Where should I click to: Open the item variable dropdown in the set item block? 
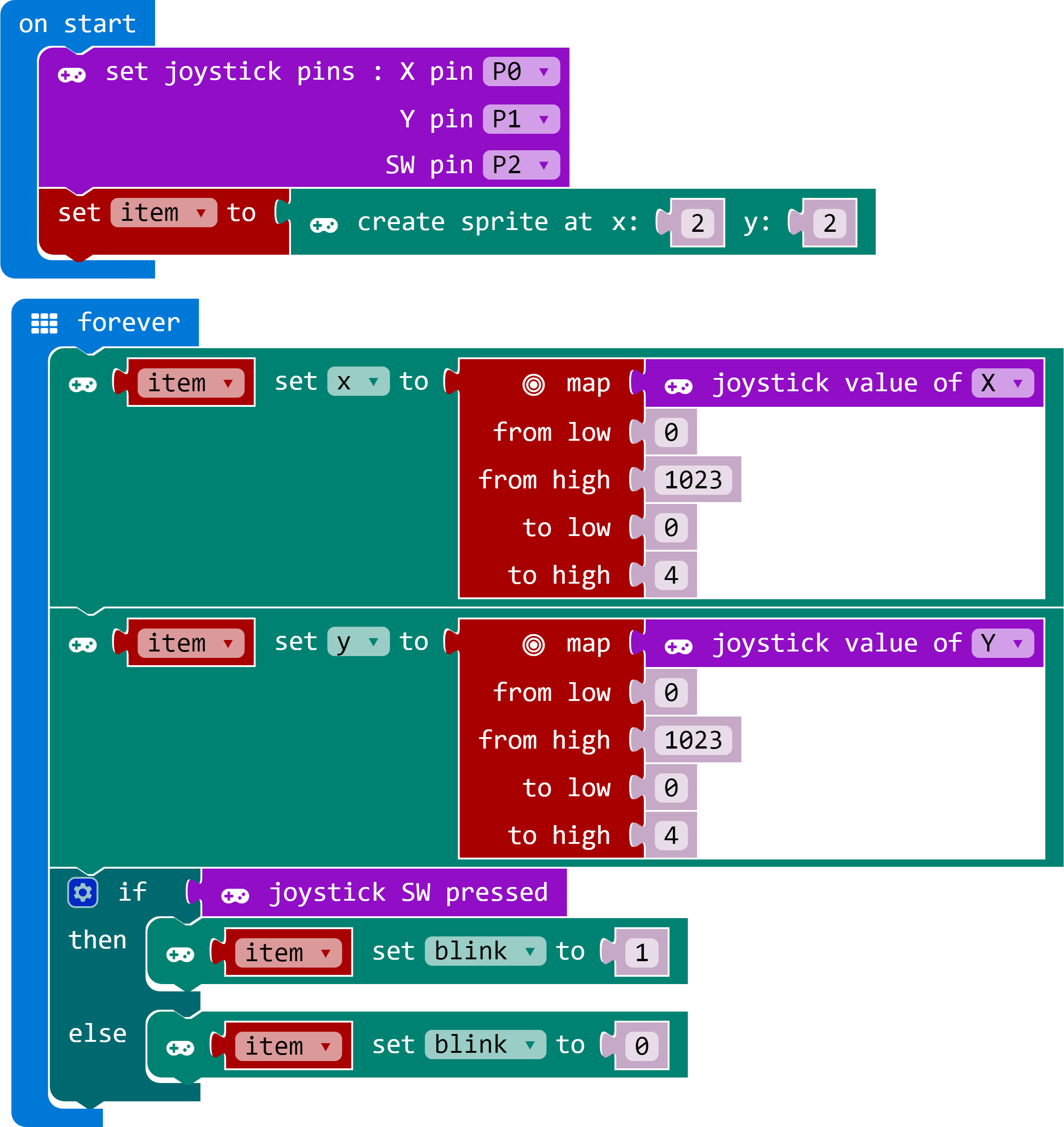pyautogui.click(x=163, y=213)
